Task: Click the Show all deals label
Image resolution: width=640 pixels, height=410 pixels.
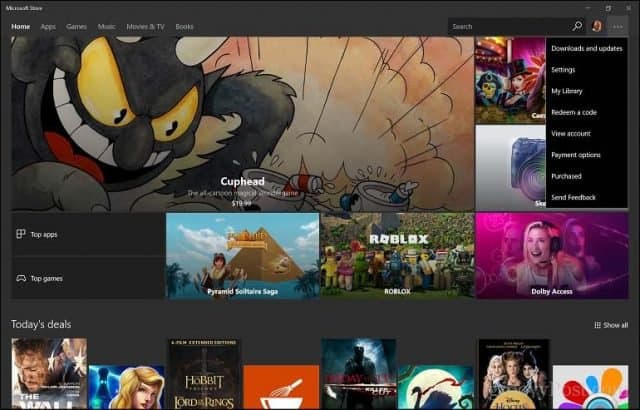Action: (616, 325)
